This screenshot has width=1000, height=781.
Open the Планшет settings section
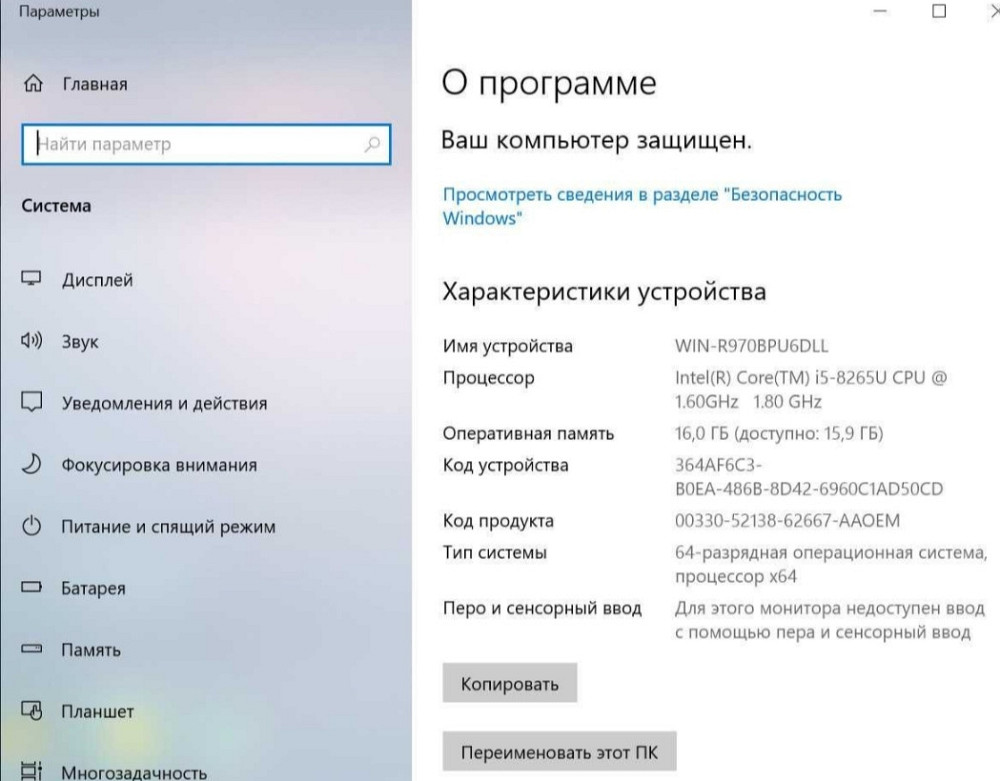tap(97, 712)
